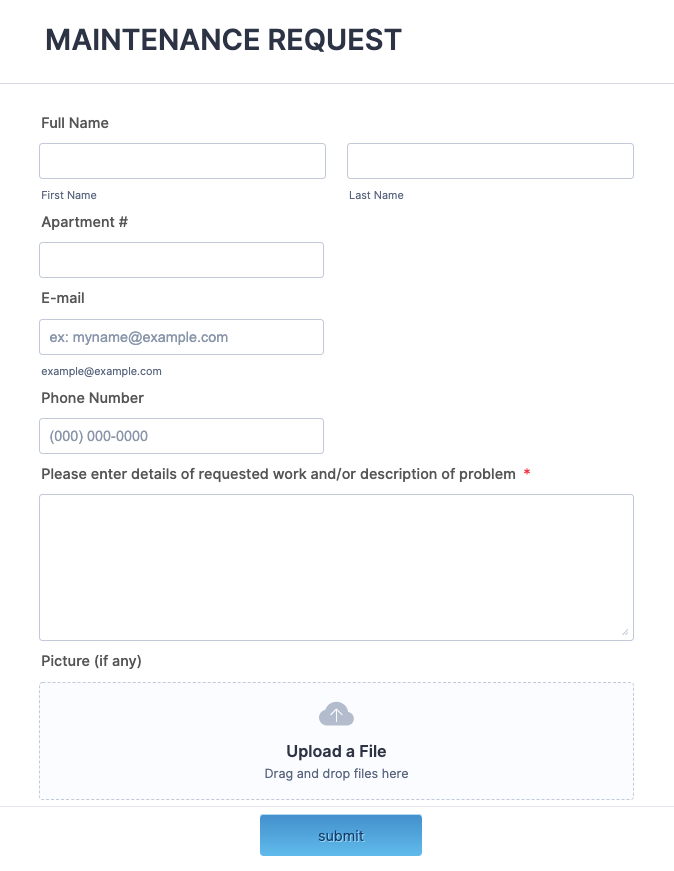Click the text area resize handle
Viewport: 674px width, 871px height.
(625, 632)
